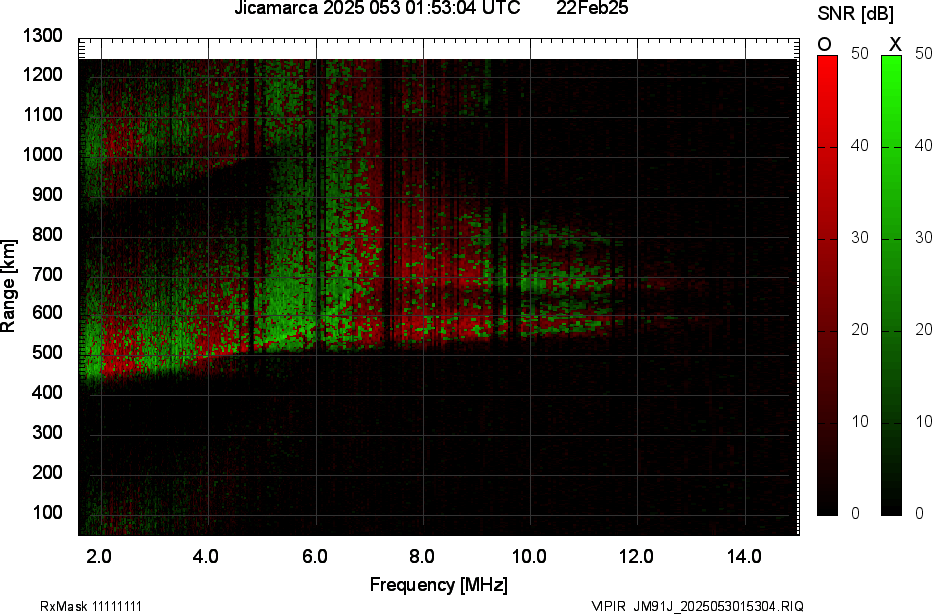
Task: Click the 12.0 MHz frequency tick label
Action: tap(637, 557)
